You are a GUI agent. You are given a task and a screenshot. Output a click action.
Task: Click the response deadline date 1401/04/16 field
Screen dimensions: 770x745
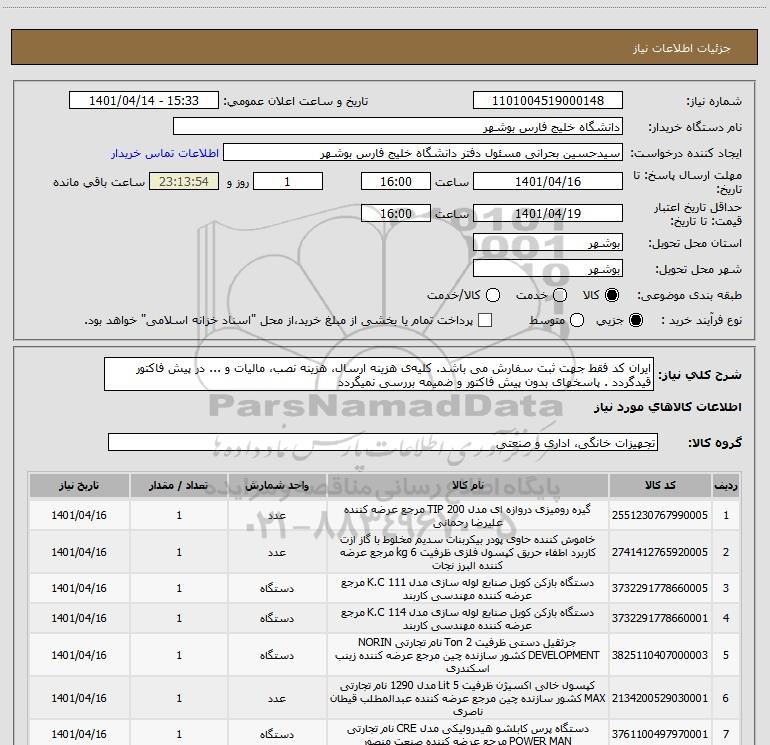click(x=548, y=182)
